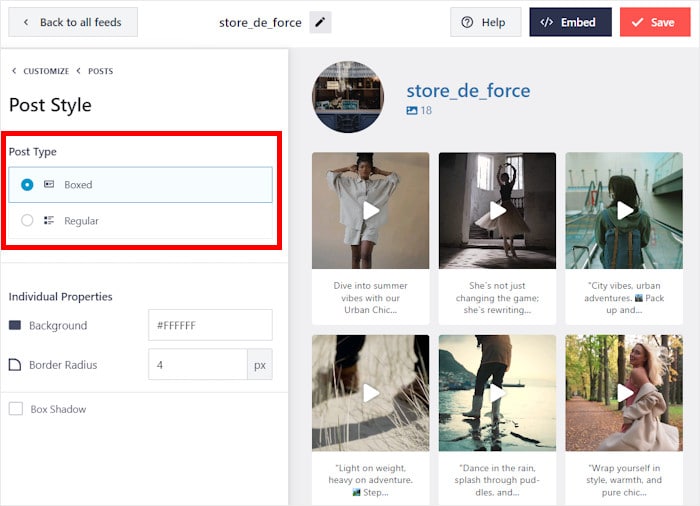Edit the Background hex value field
The image size is (700, 506).
[x=210, y=325]
